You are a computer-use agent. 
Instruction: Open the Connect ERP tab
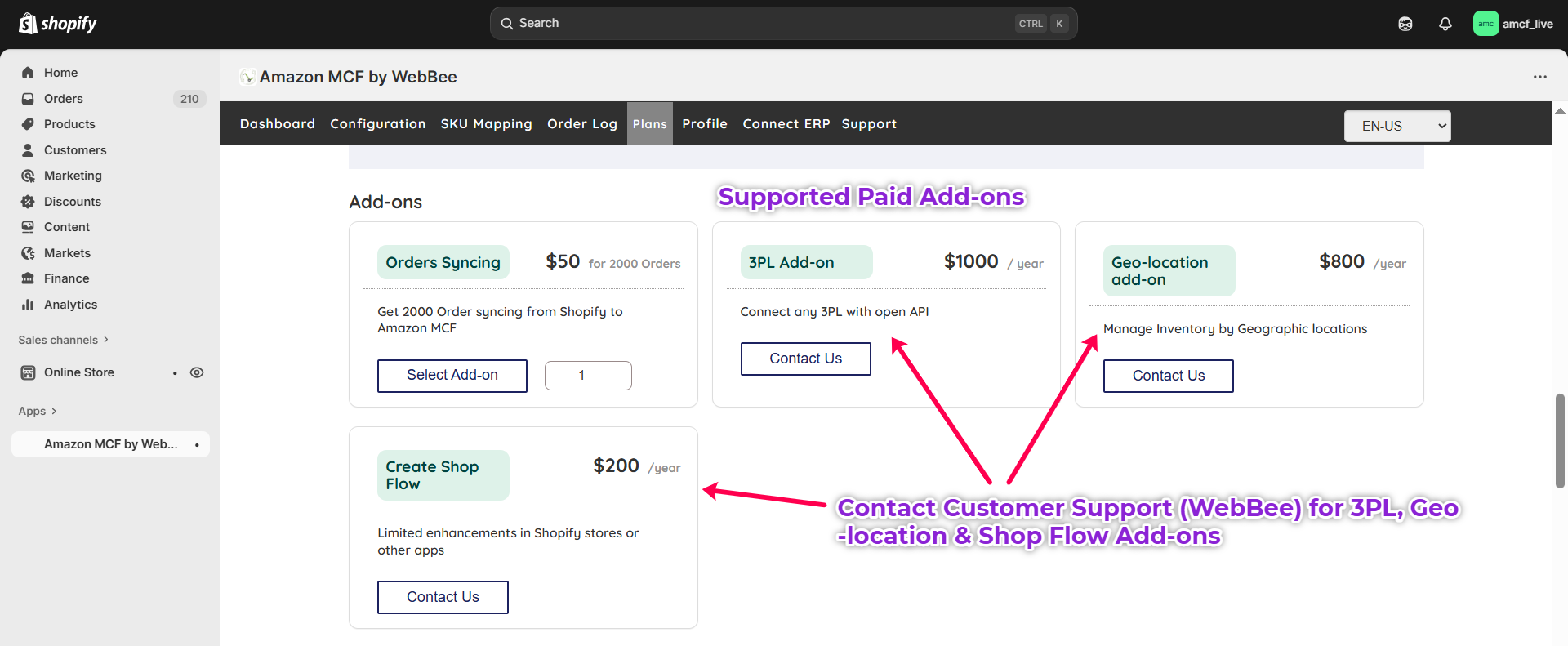tap(786, 124)
